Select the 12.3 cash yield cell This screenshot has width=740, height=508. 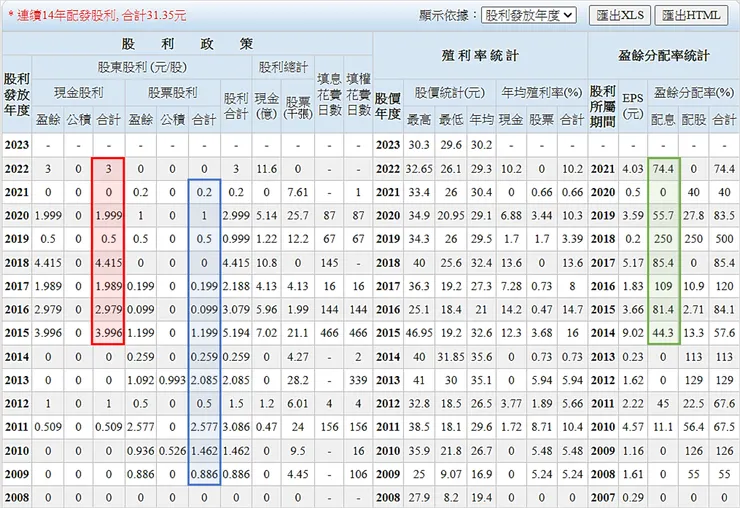[x=511, y=333]
